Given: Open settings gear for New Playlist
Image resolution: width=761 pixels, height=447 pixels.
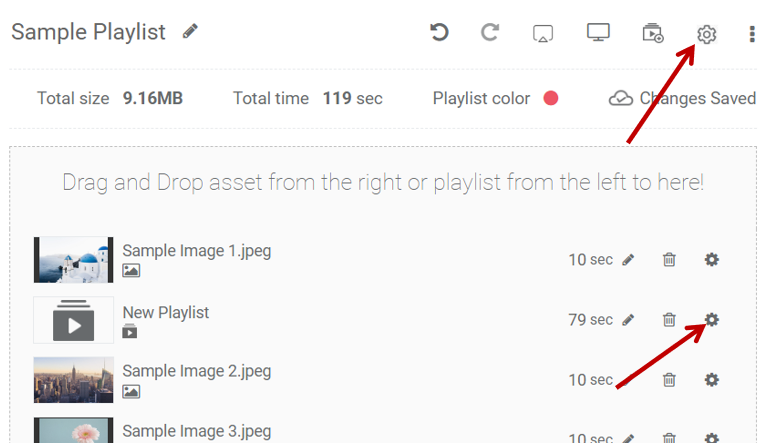Looking at the screenshot, I should pyautogui.click(x=711, y=320).
